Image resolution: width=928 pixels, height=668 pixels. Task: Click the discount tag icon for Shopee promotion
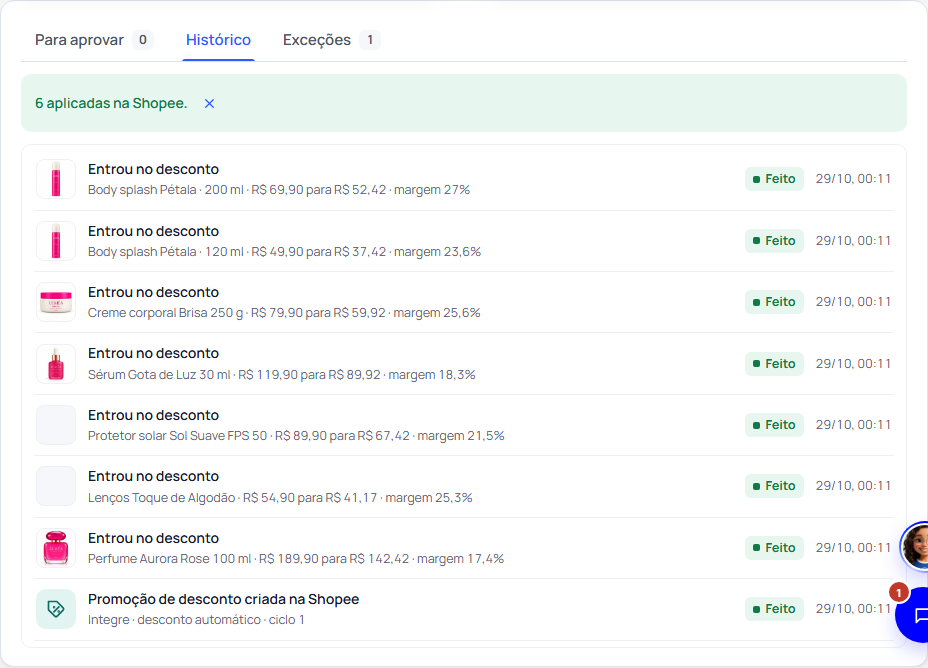point(56,609)
